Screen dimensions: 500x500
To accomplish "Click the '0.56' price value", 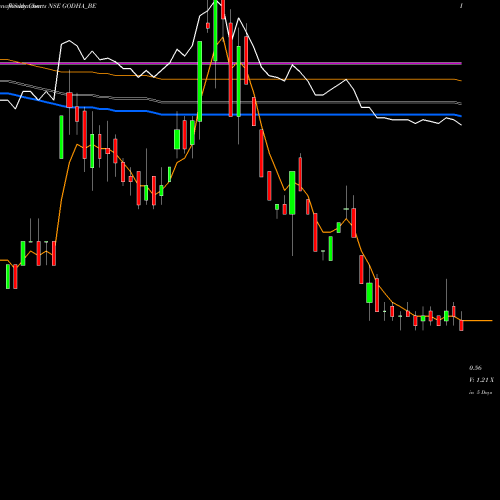I will (475, 368).
